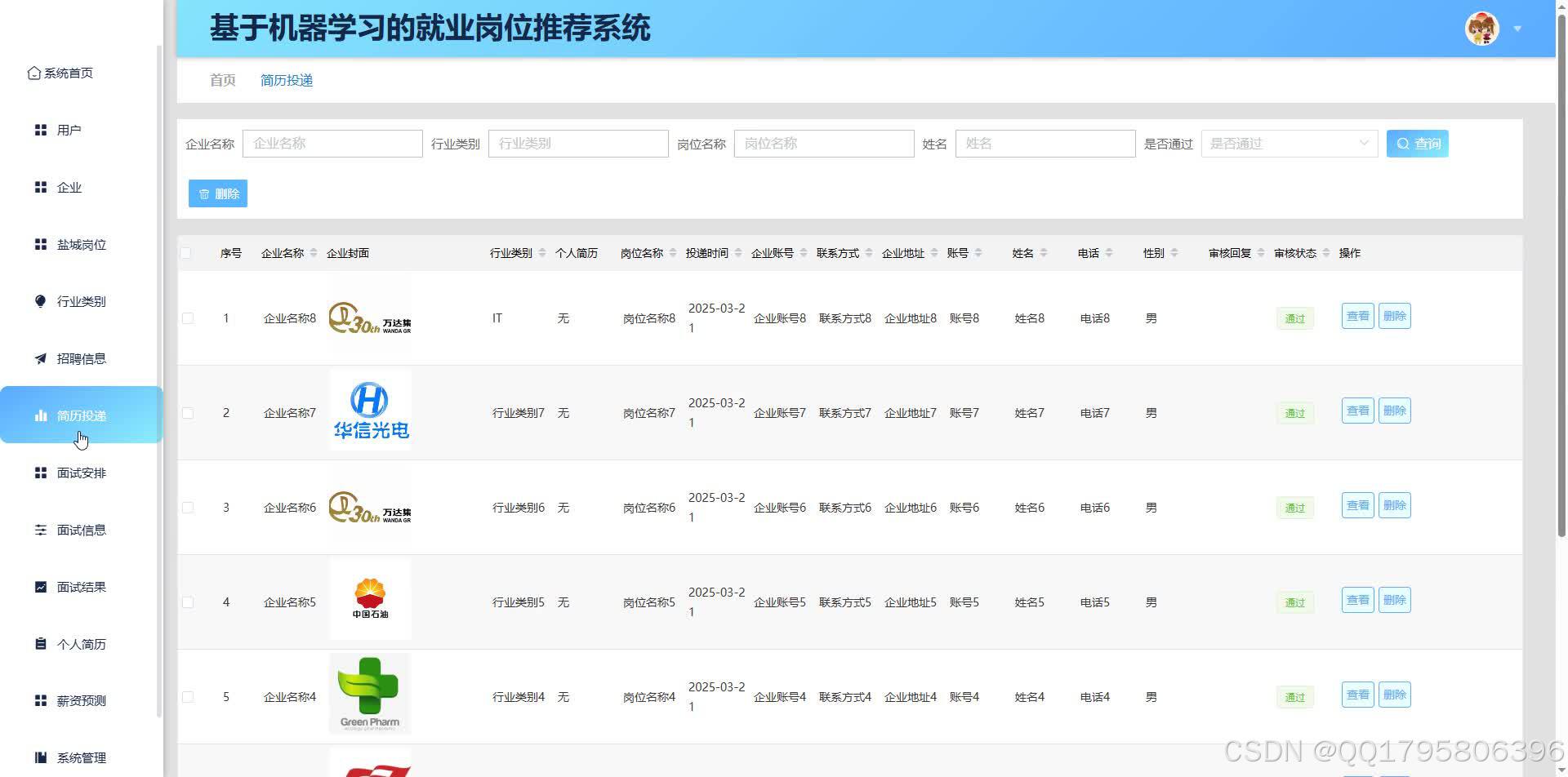The width and height of the screenshot is (1568, 777).
Task: Click the 姓名 search input
Action: 1045,144
